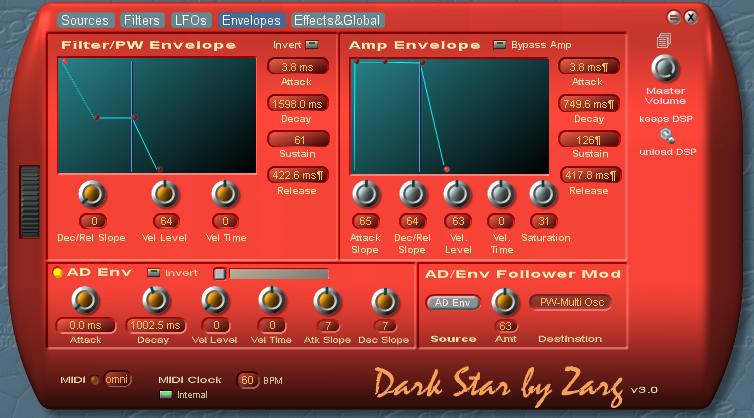Click the Filter envelope Vel Time knob
The image size is (754, 418).
click(225, 194)
